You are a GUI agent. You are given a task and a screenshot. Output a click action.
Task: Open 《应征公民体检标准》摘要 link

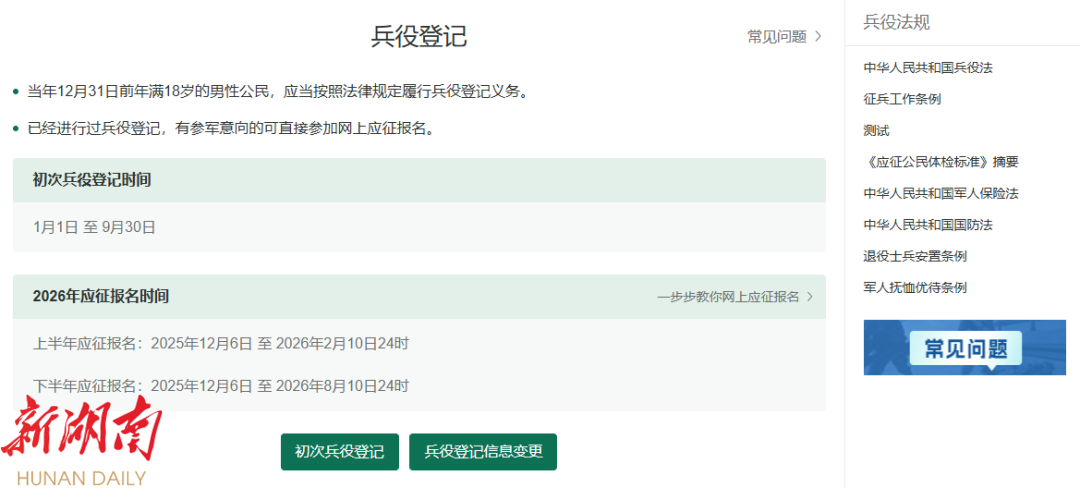(x=940, y=162)
